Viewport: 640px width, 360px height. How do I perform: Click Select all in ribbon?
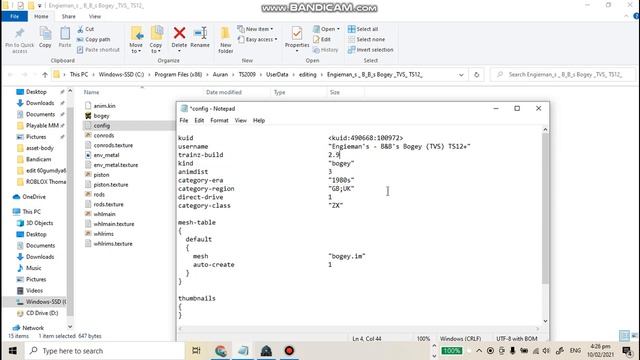click(363, 29)
